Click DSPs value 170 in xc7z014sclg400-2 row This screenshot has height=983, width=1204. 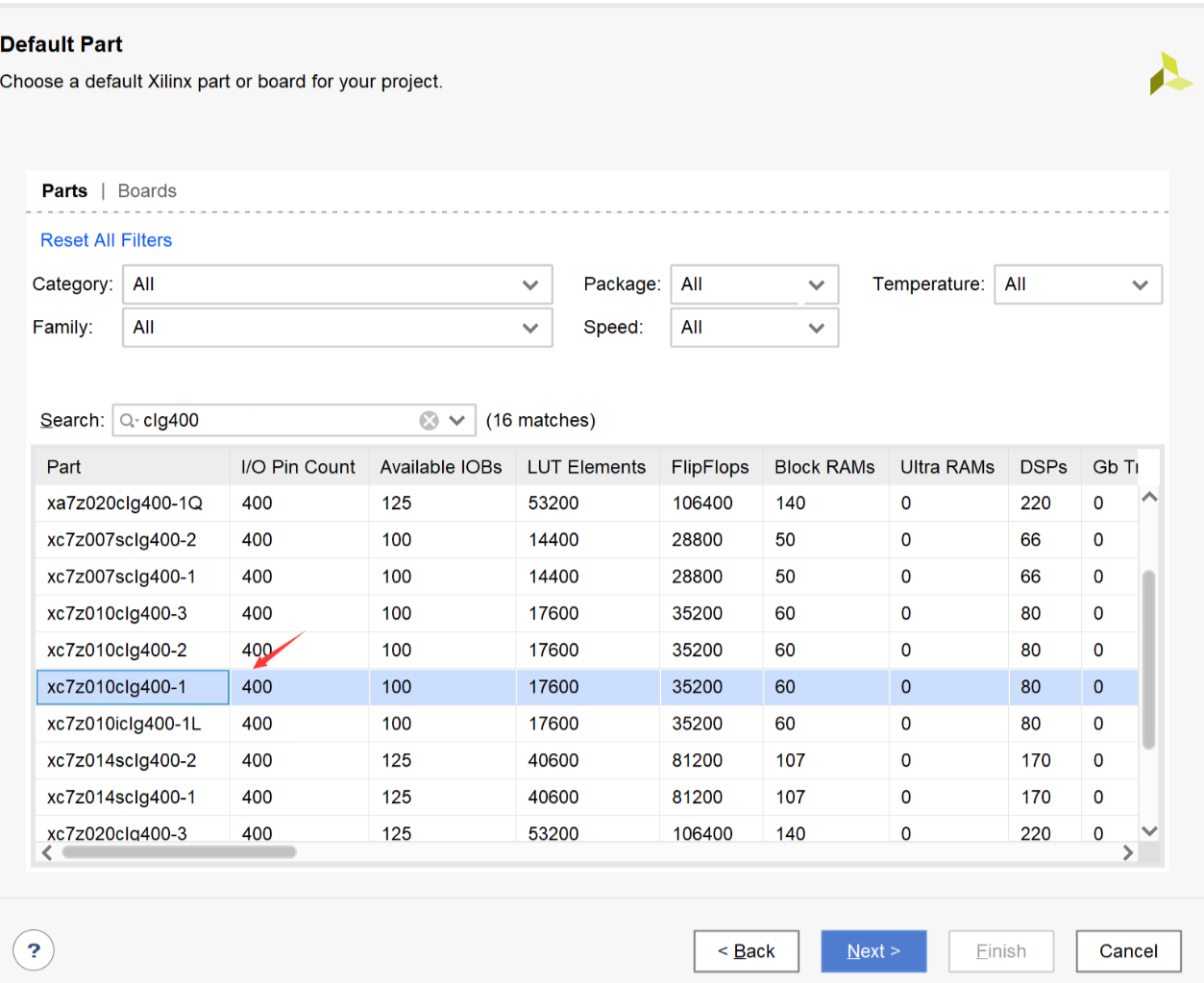[x=1036, y=760]
